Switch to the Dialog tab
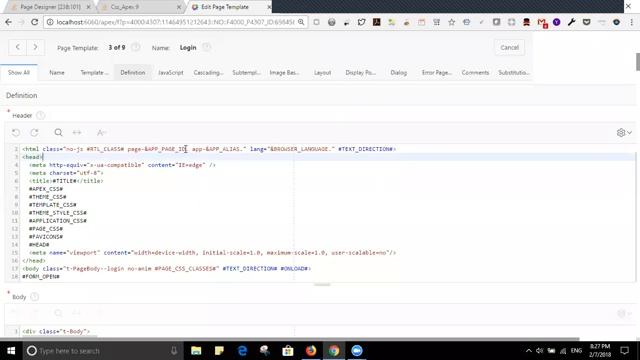The height and width of the screenshot is (360, 640). [398, 73]
